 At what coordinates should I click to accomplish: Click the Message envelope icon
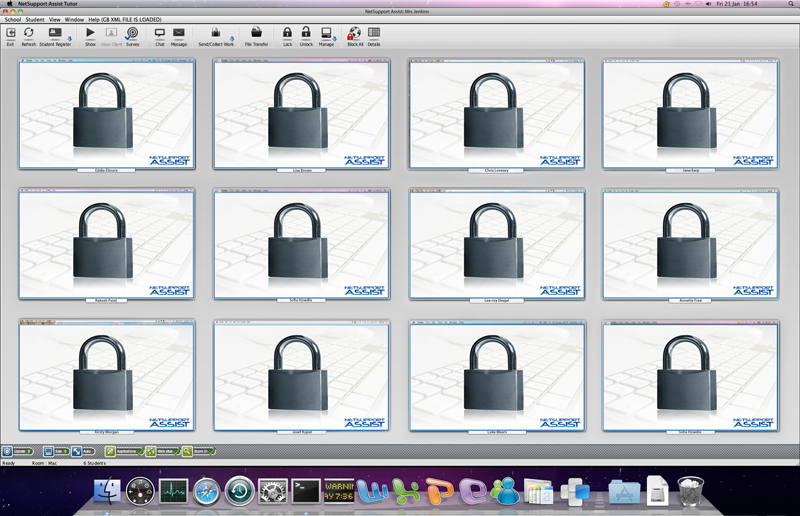pos(179,35)
